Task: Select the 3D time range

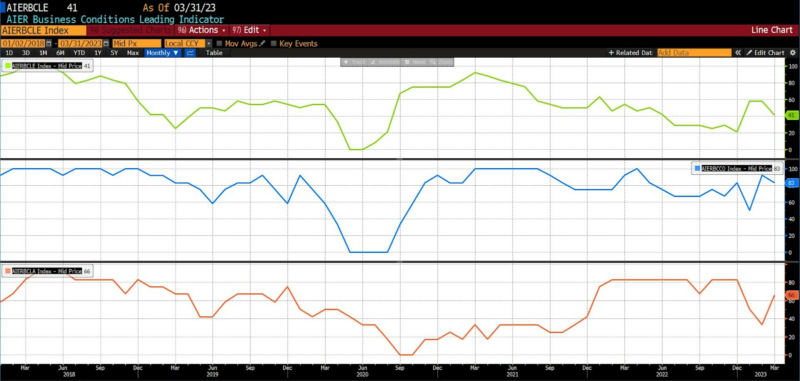Action: tap(26, 53)
